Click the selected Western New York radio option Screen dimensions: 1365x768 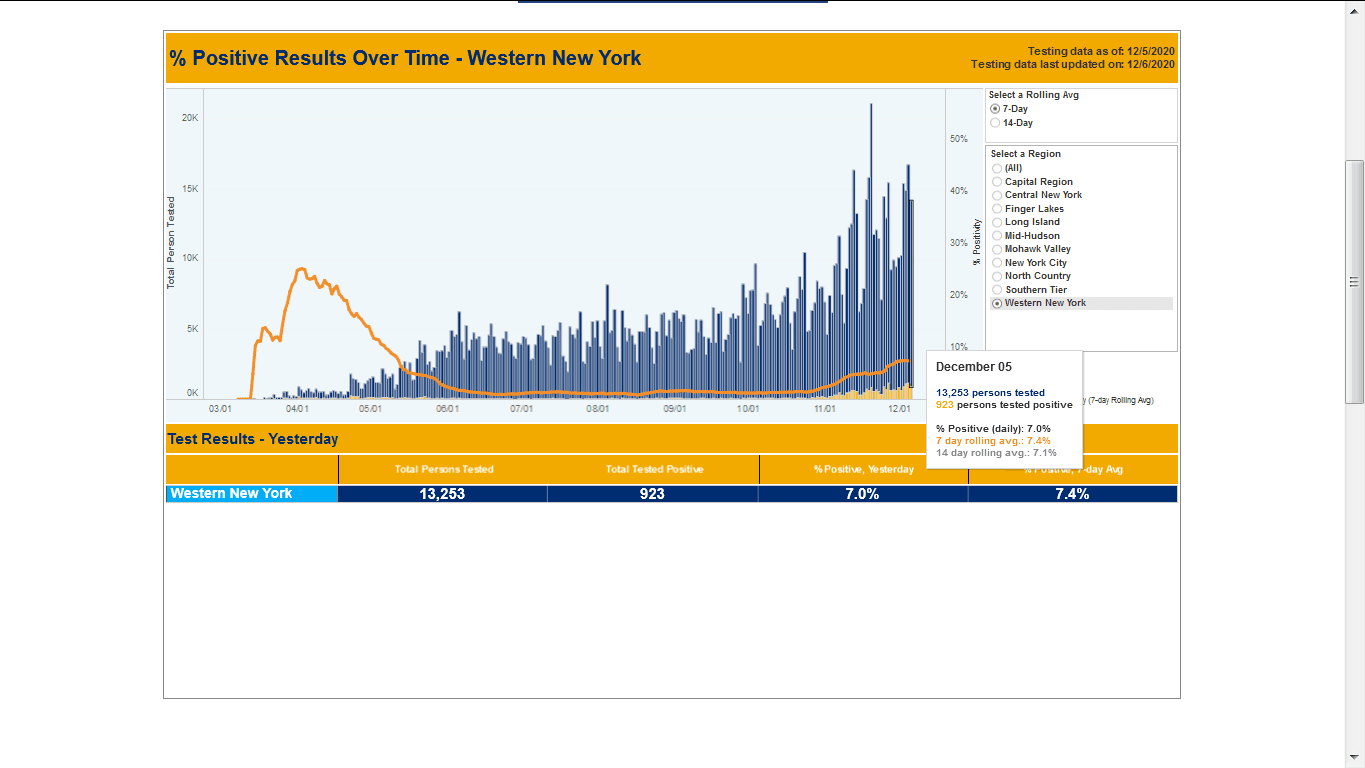(x=997, y=303)
